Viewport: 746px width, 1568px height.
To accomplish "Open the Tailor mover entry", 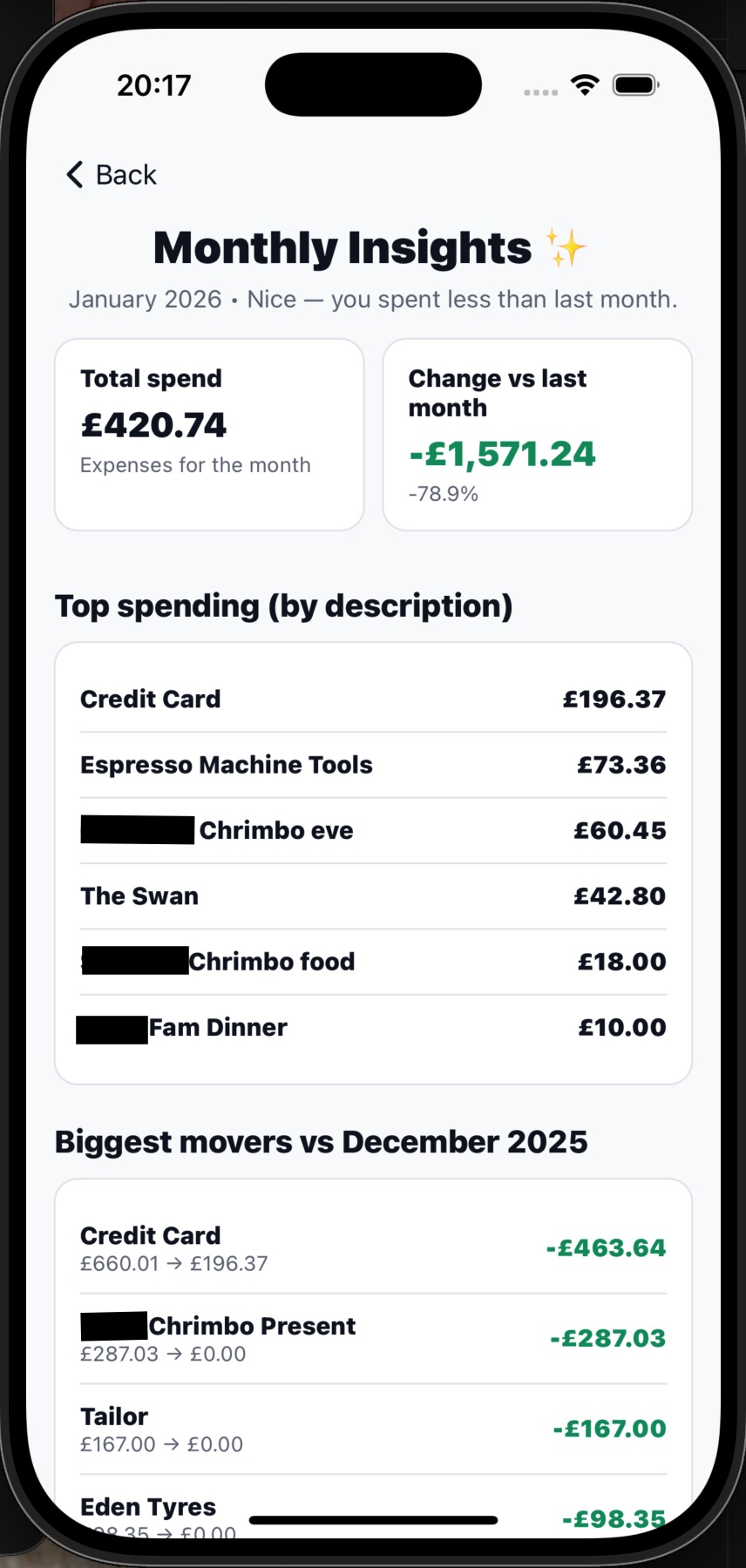I will point(373,1429).
